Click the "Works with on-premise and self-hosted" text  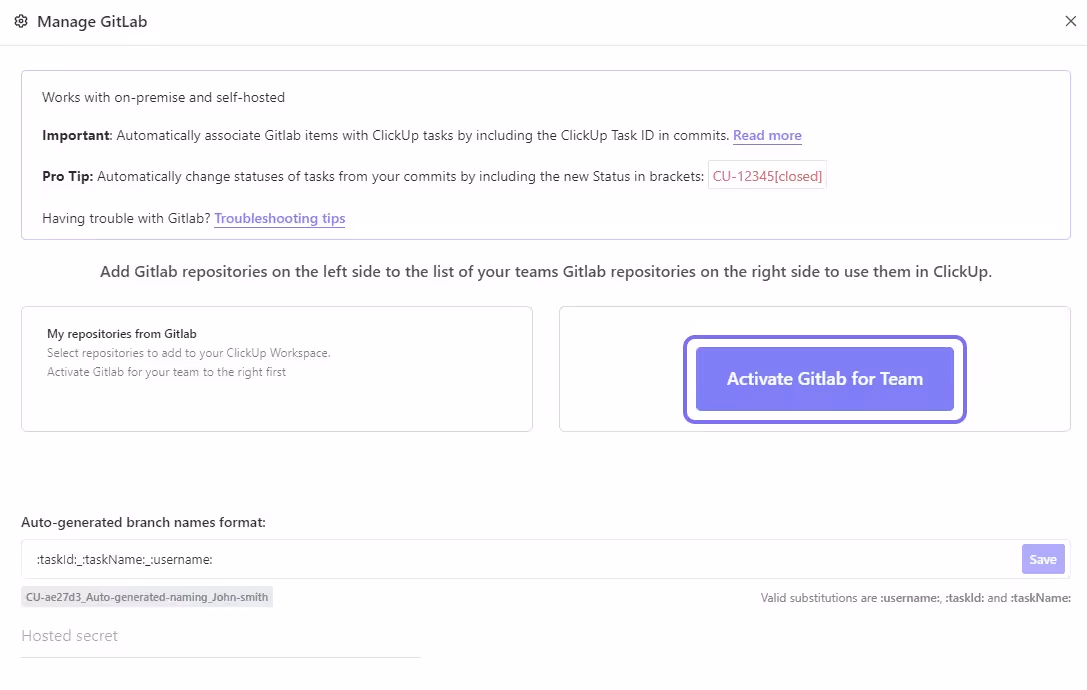point(162,97)
